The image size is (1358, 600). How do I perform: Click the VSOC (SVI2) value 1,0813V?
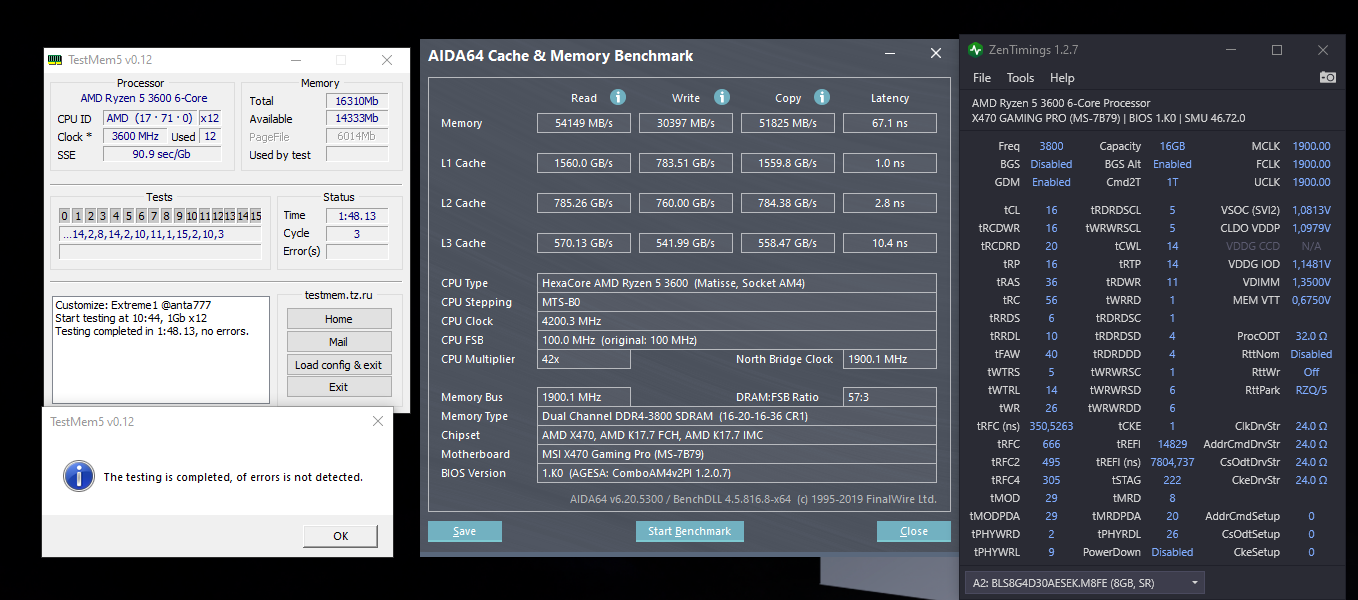(x=1311, y=210)
